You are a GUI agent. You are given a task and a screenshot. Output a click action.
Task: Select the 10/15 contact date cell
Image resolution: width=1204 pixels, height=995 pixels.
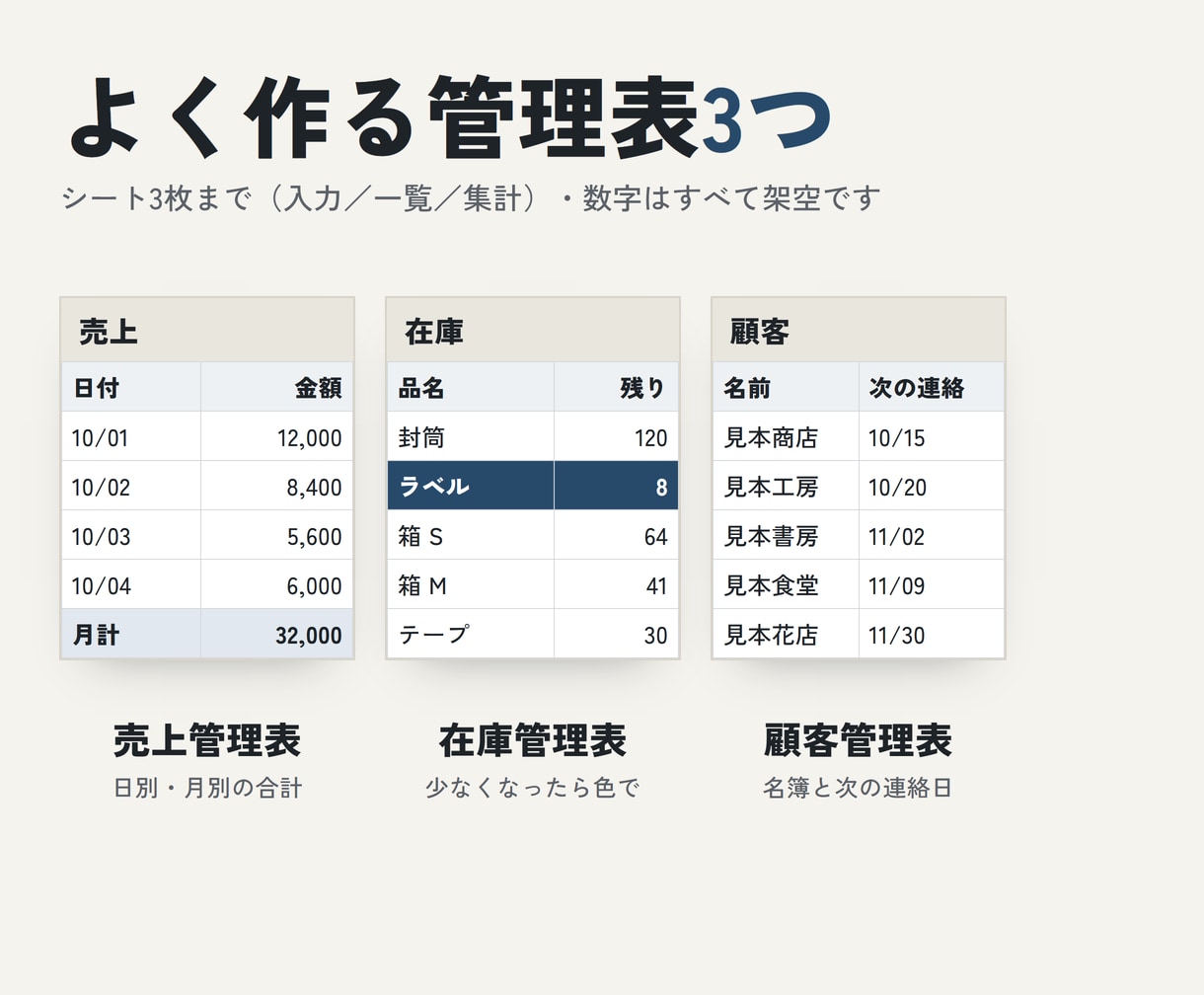[x=932, y=436]
